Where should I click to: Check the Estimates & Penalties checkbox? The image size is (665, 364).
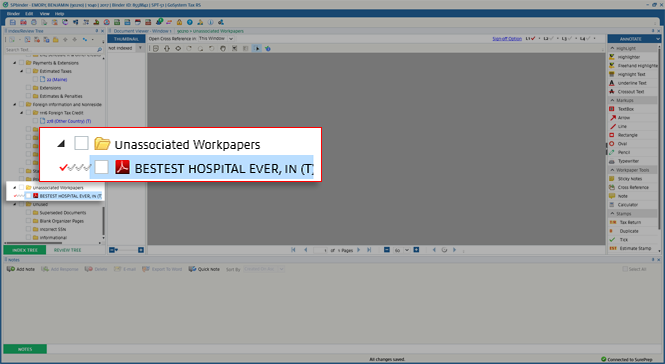(x=28, y=96)
